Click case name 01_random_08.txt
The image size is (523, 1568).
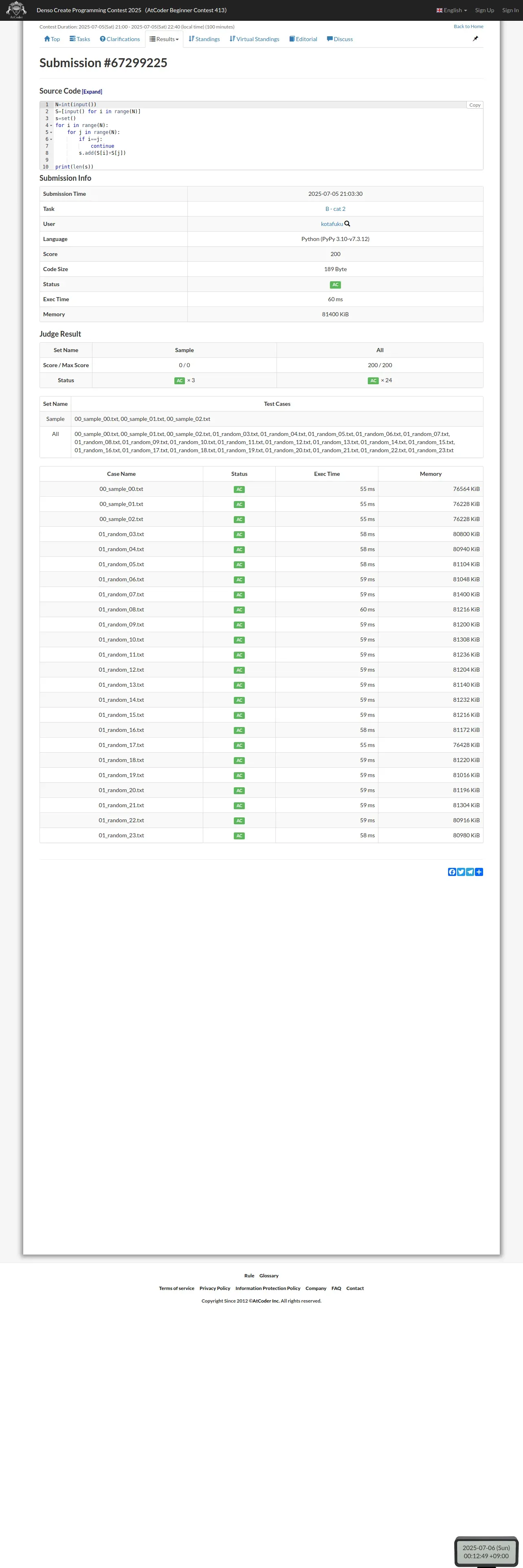tap(121, 609)
